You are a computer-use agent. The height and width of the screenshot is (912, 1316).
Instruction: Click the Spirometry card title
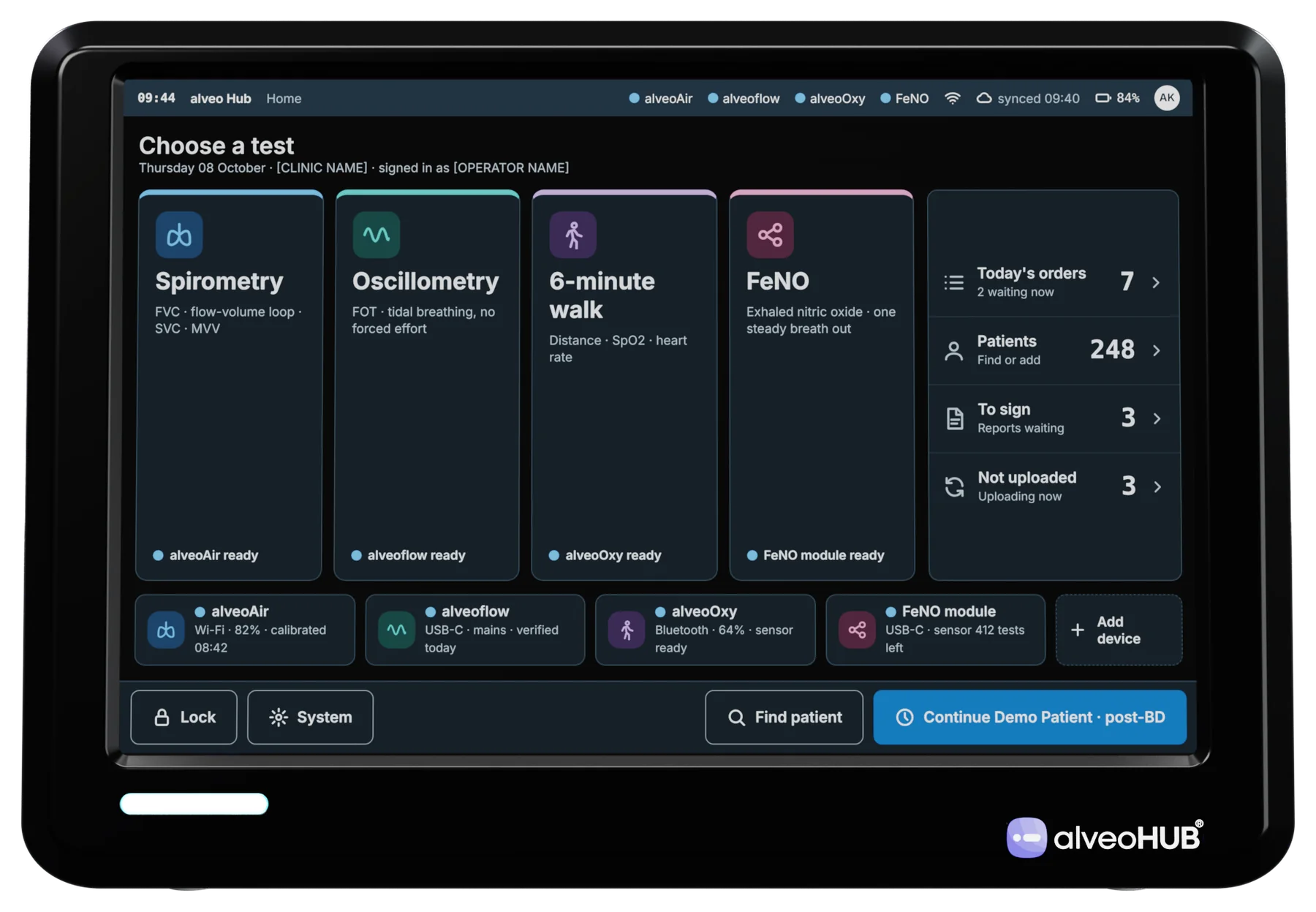click(219, 282)
